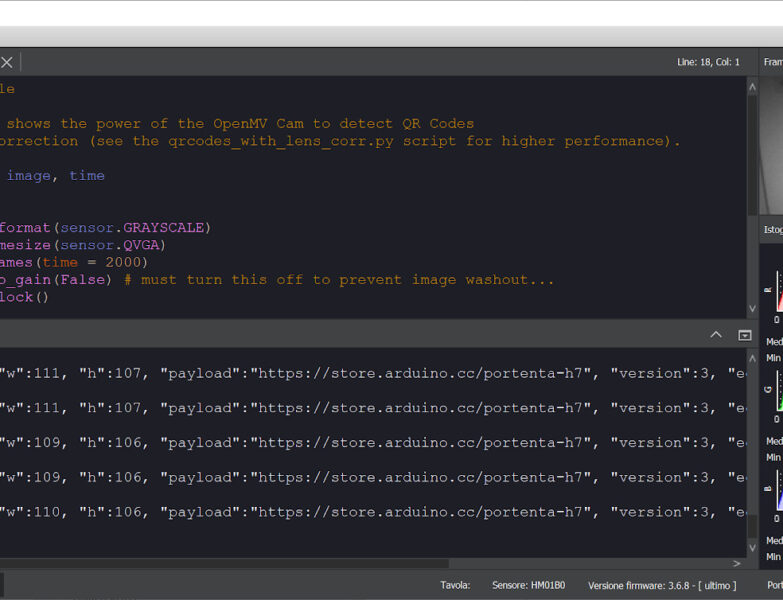
Task: Click the Line 18, Col 1 indicator
Action: coord(708,62)
